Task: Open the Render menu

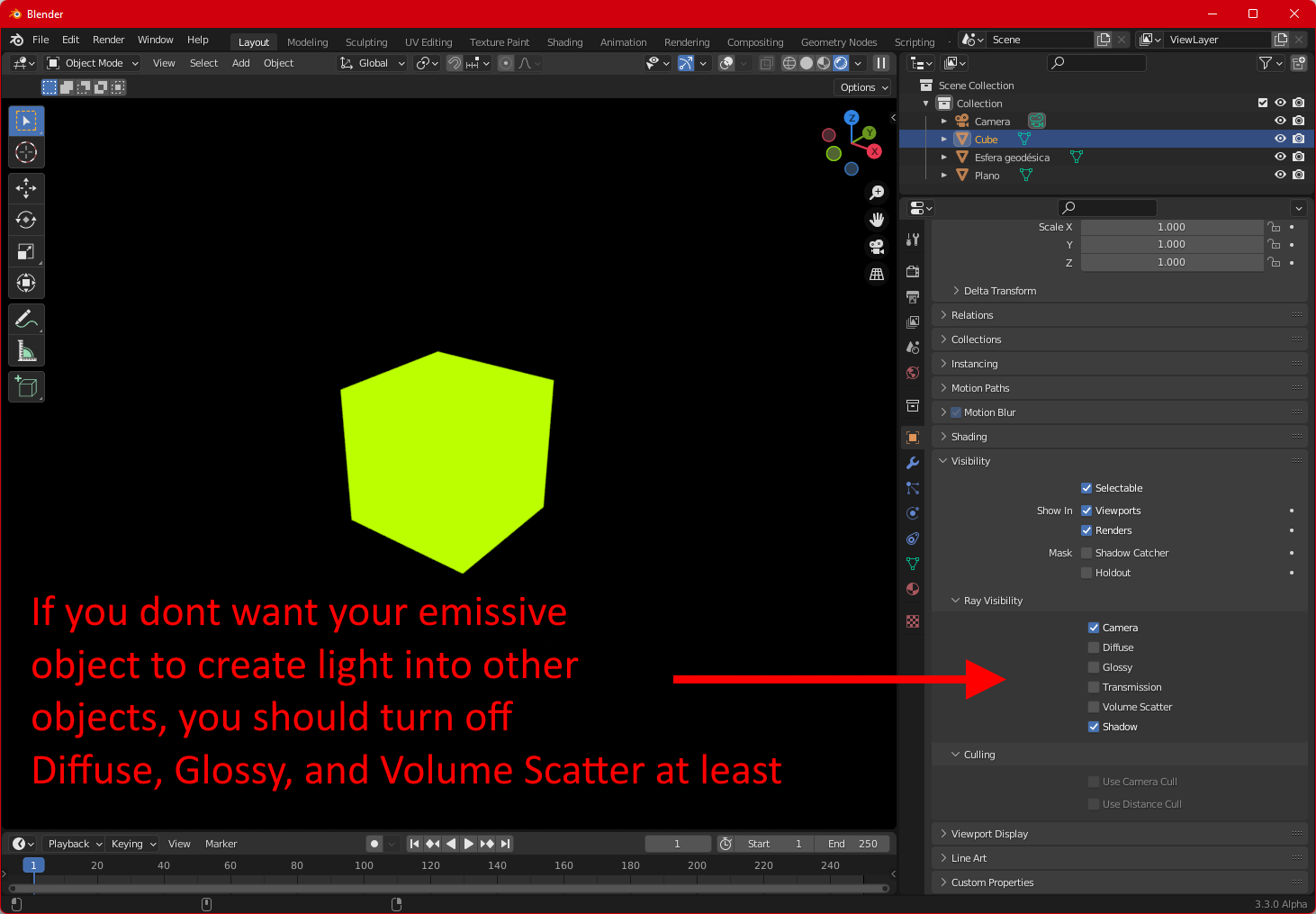Action: point(108,40)
